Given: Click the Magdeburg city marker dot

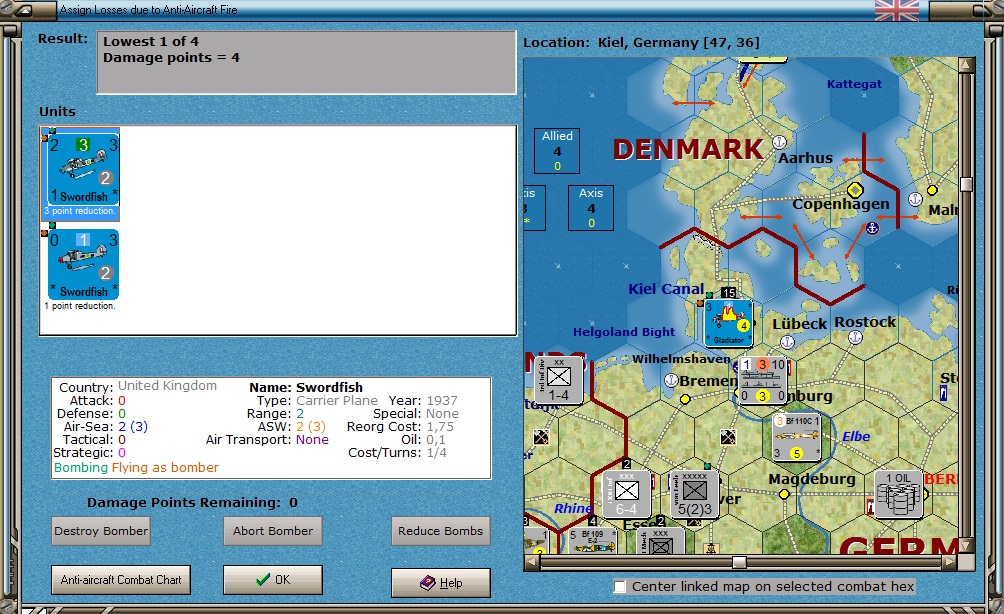Looking at the screenshot, I should (784, 494).
